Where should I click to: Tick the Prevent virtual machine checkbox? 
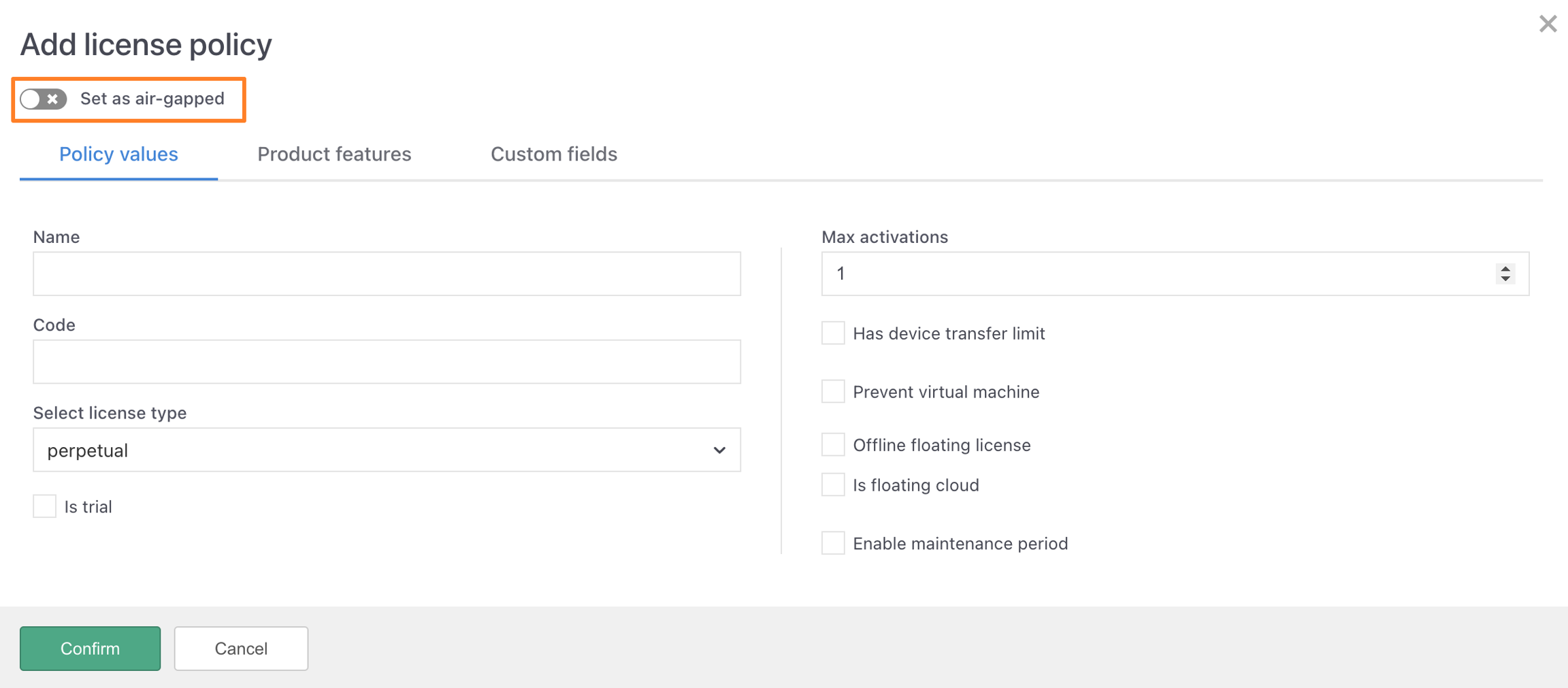coord(833,392)
